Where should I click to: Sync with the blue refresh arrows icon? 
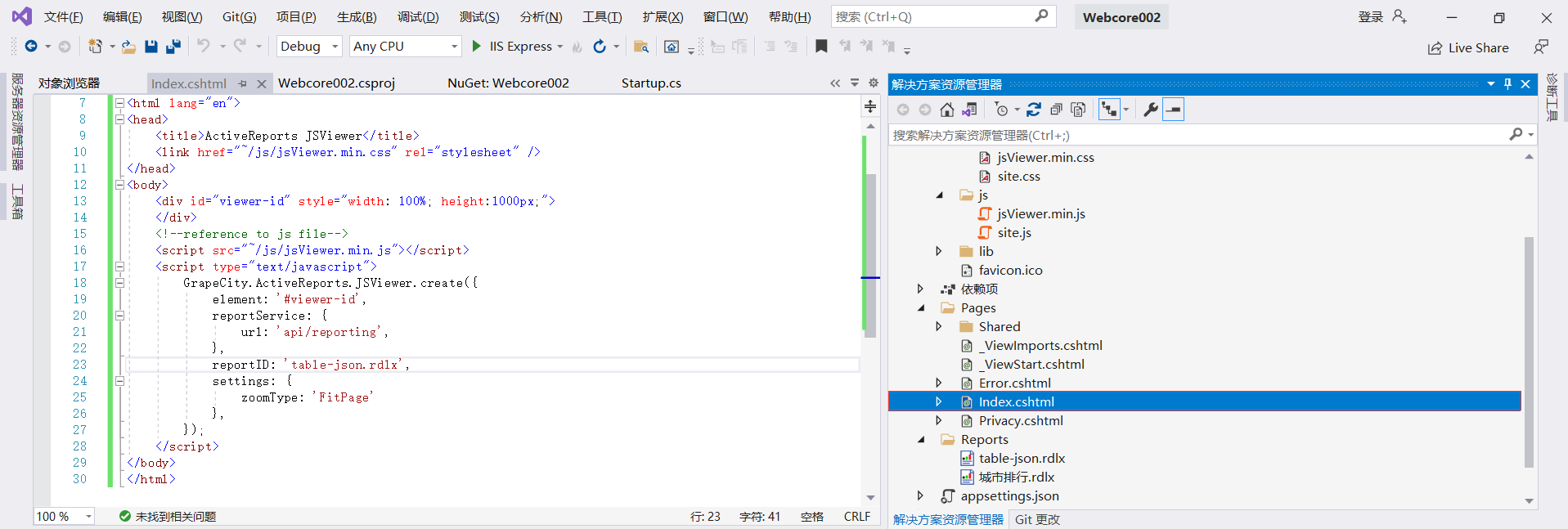[x=1034, y=110]
